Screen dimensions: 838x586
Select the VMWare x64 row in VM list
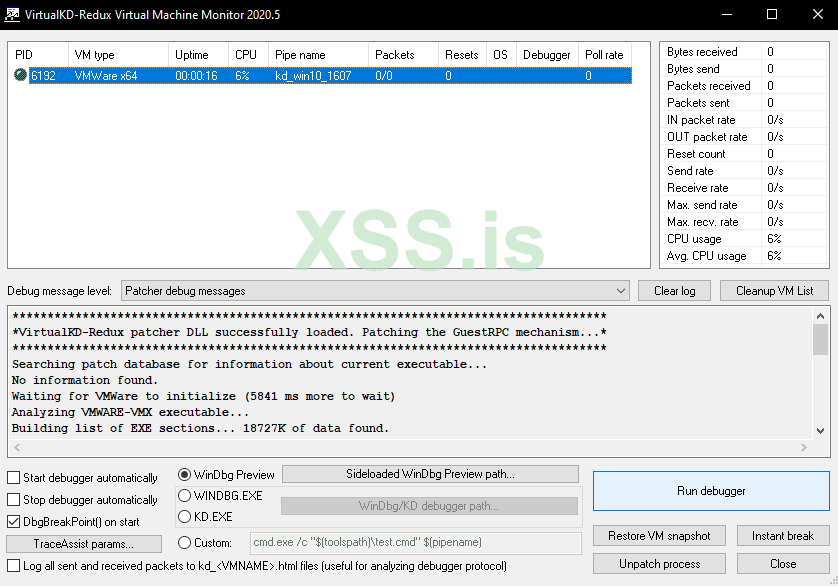pos(330,75)
